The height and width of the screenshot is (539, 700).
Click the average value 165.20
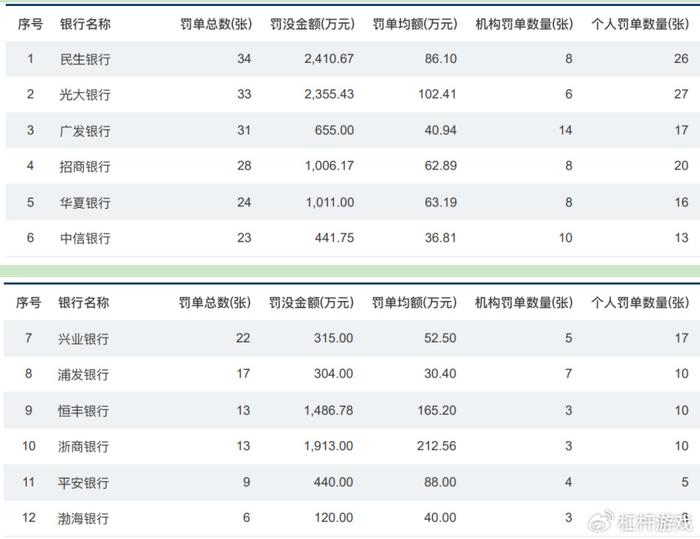click(437, 410)
